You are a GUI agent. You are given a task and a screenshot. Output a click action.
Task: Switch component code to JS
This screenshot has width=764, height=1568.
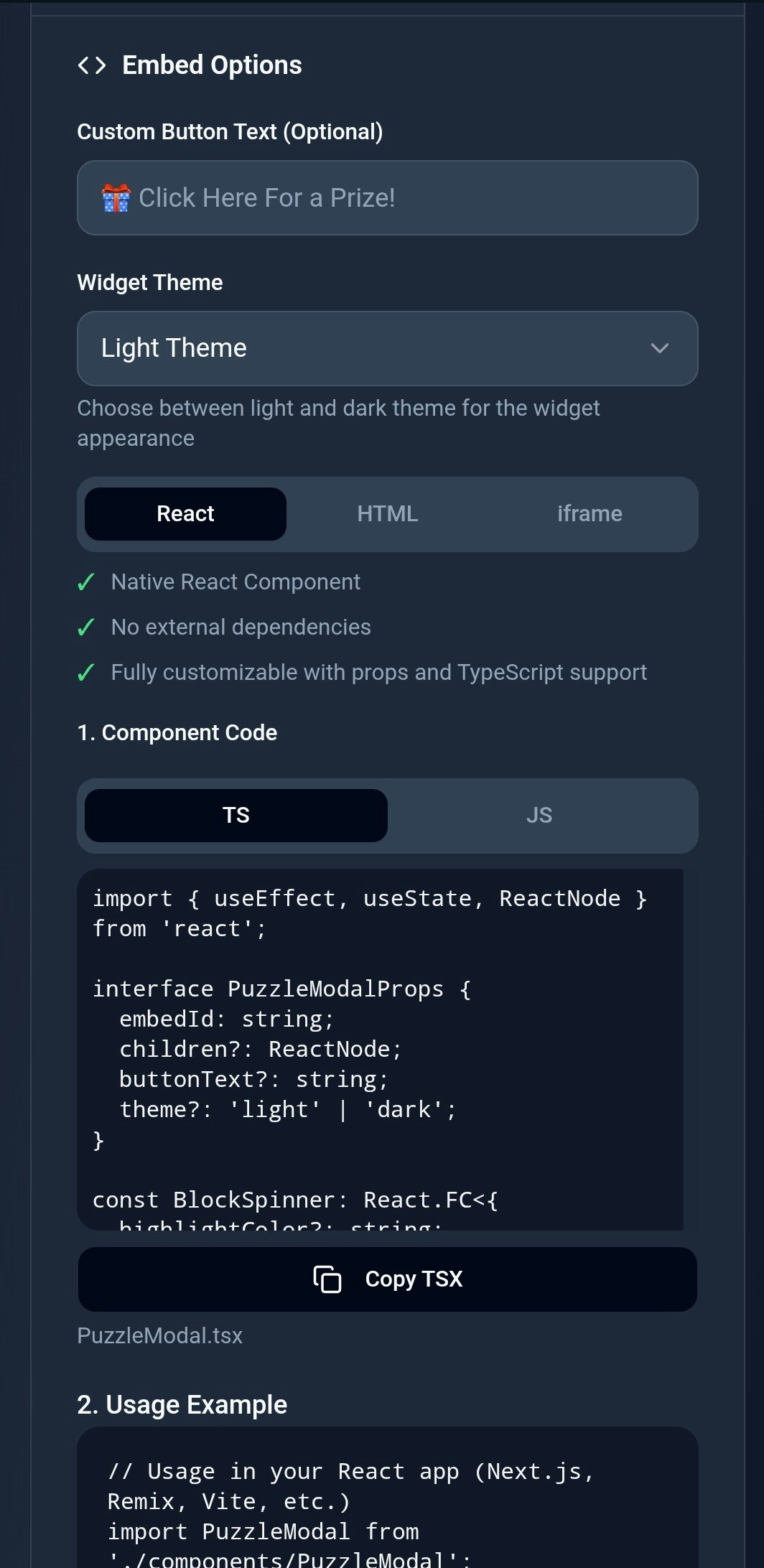click(539, 816)
